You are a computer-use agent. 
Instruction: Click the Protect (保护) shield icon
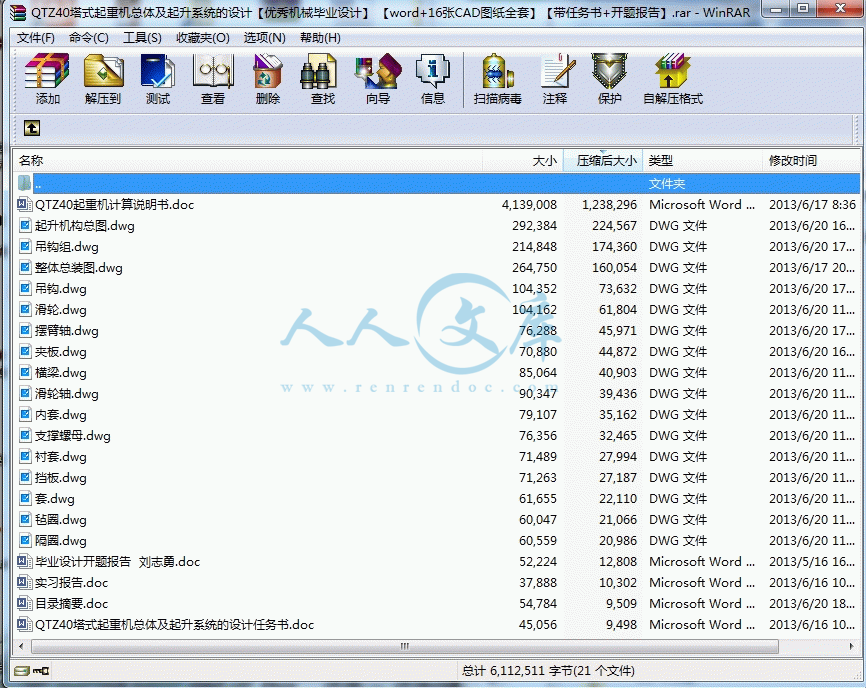tap(609, 71)
